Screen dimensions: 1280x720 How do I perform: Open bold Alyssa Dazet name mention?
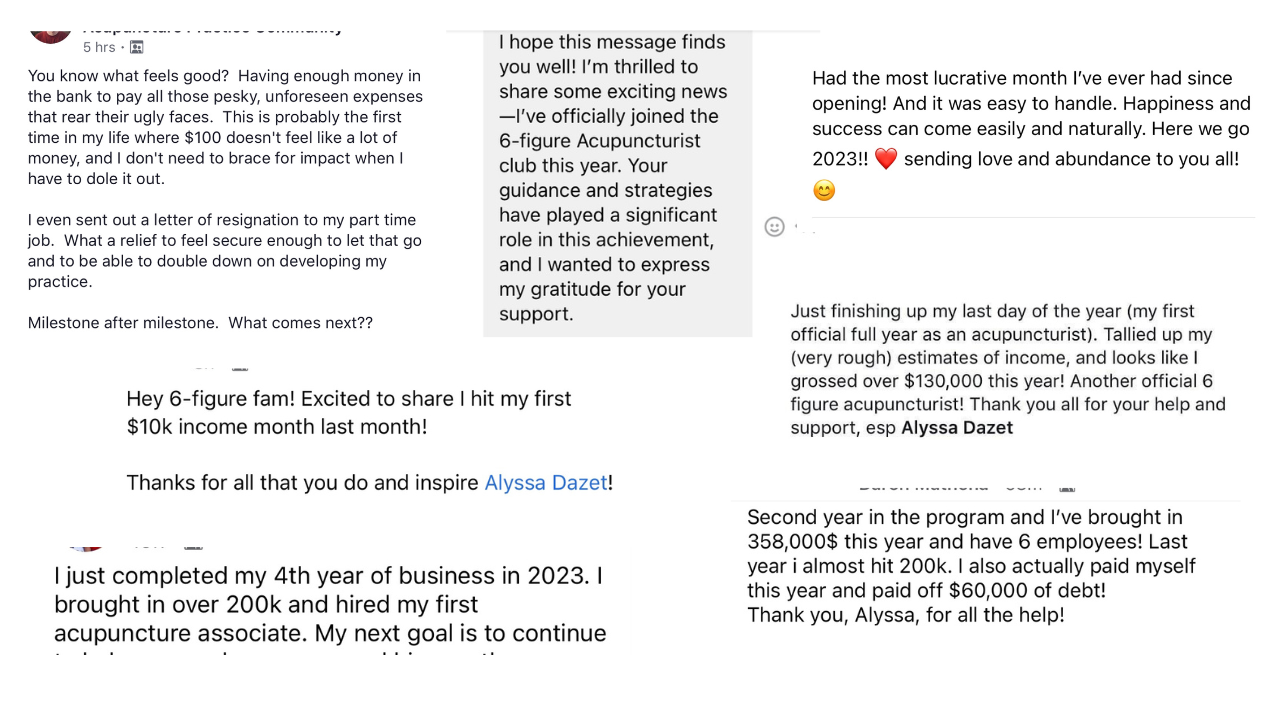(x=957, y=428)
